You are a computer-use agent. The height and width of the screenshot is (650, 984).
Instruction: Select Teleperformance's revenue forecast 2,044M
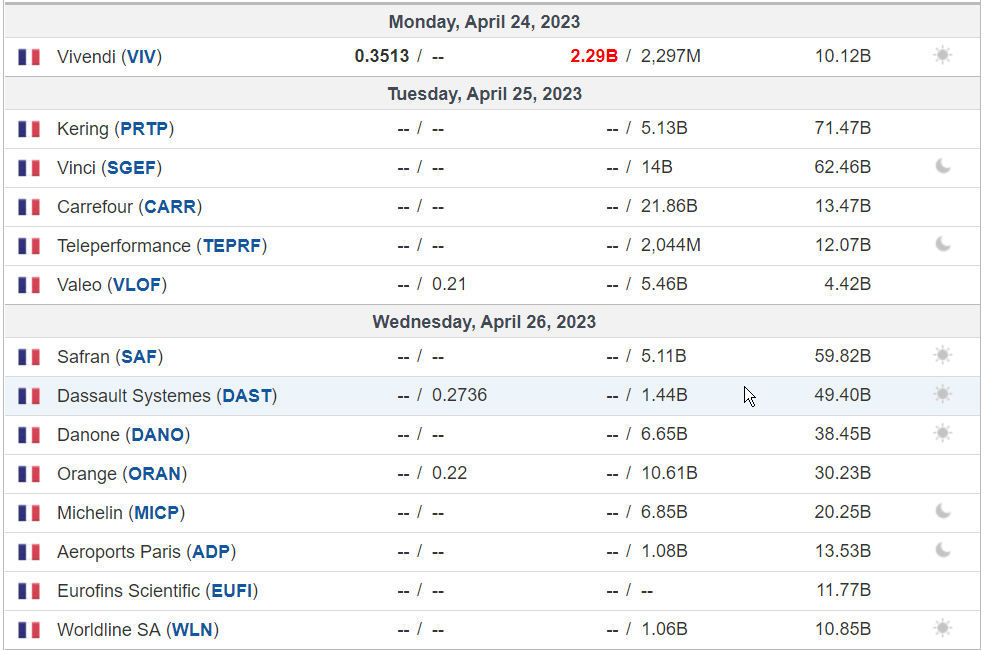click(x=670, y=245)
